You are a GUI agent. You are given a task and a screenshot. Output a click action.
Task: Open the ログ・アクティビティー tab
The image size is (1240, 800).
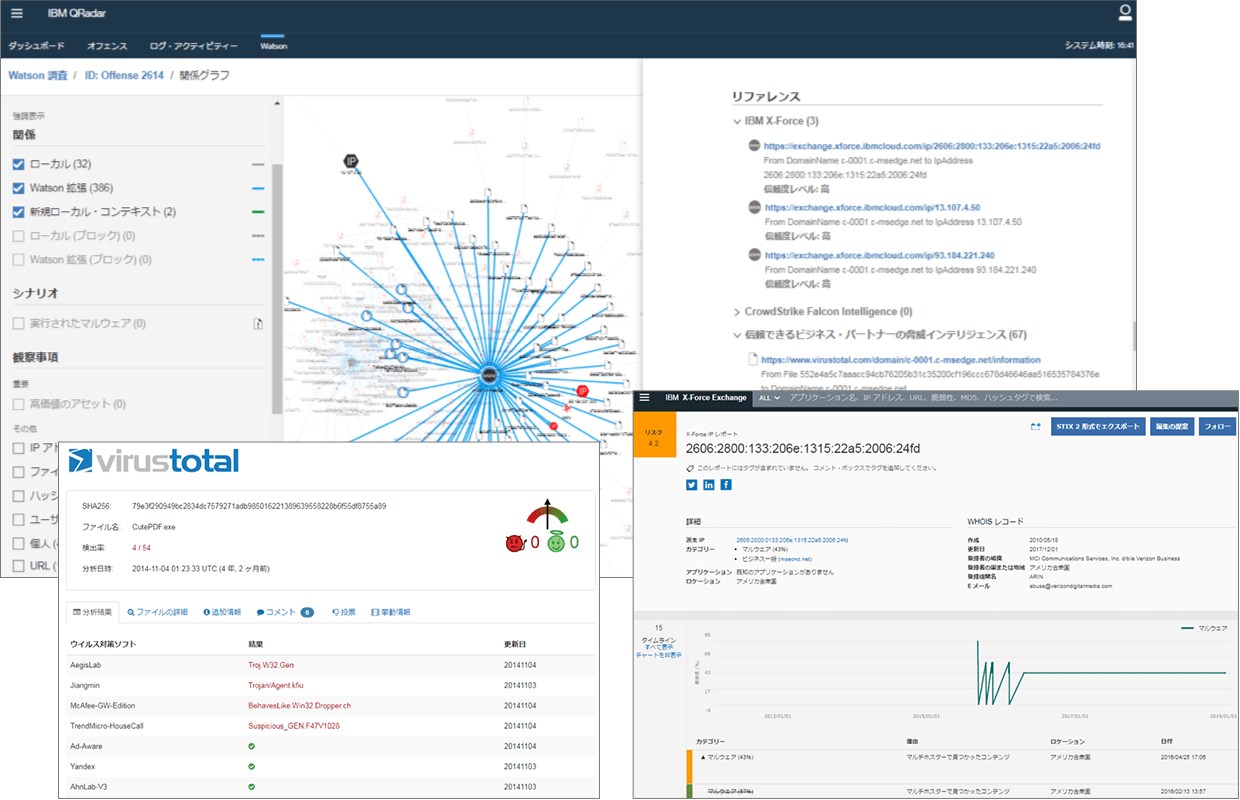(x=194, y=46)
